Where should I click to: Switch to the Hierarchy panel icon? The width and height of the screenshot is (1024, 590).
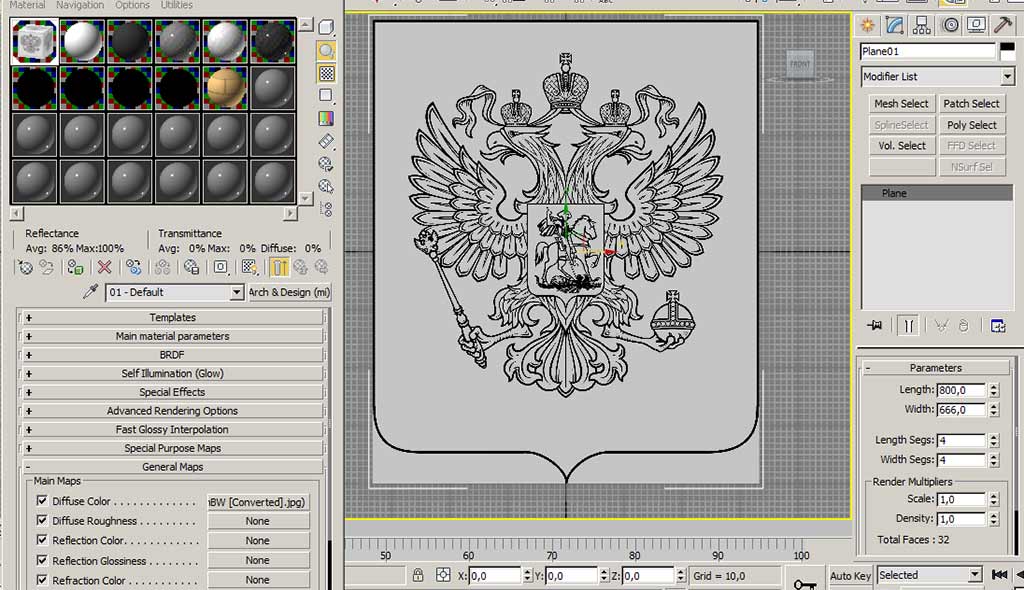pos(923,25)
